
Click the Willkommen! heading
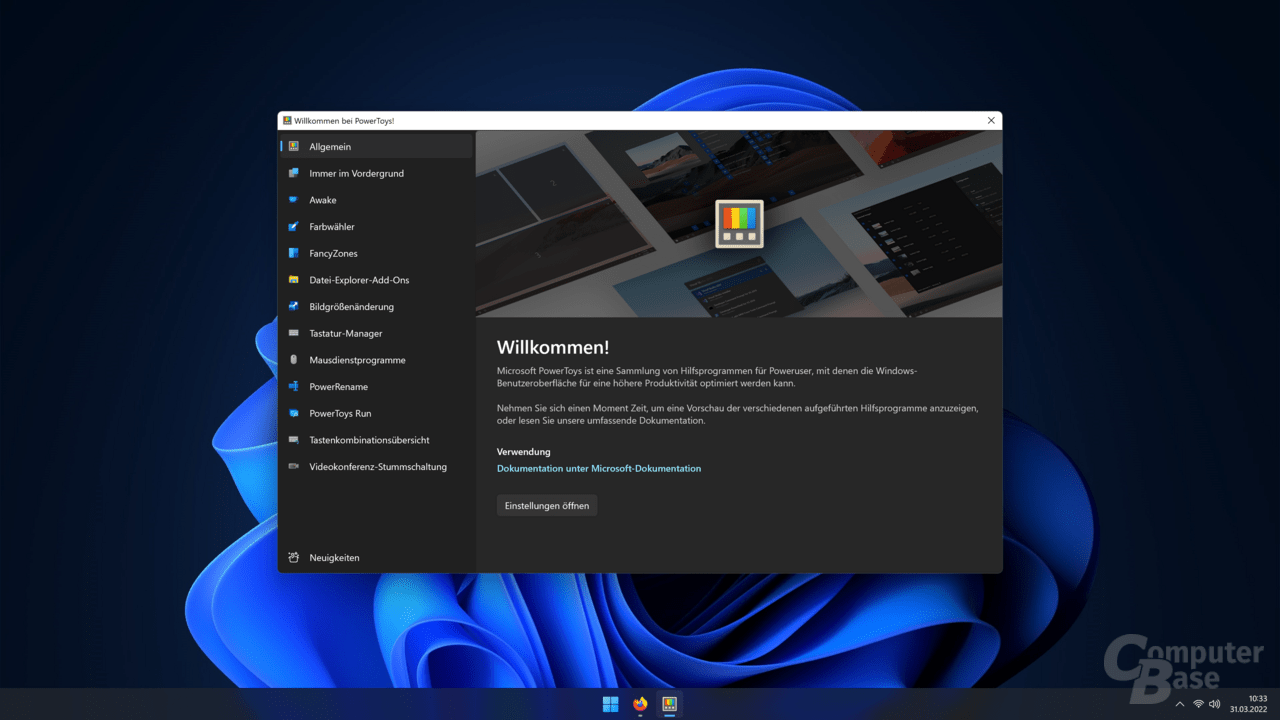click(553, 347)
